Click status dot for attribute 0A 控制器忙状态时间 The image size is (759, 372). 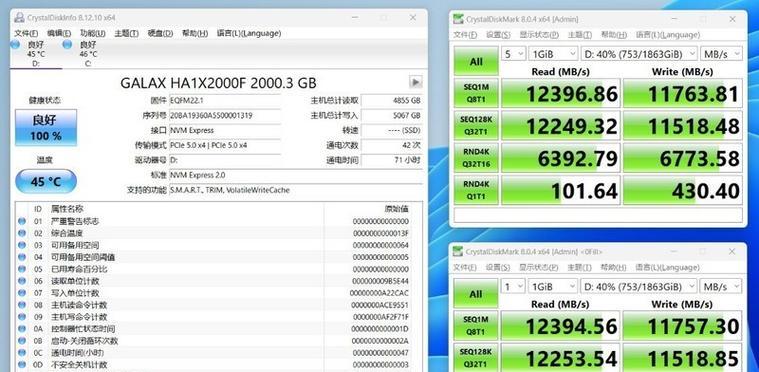[x=22, y=329]
